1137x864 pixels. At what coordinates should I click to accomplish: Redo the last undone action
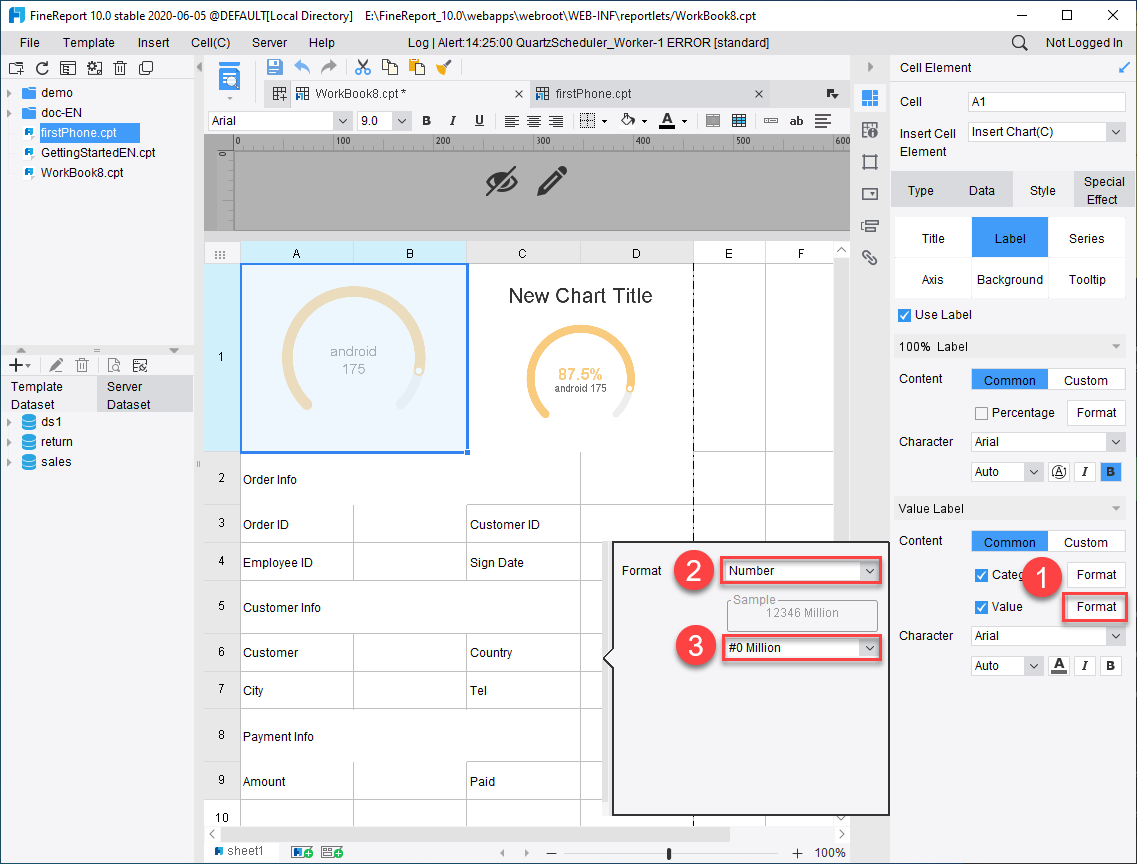click(329, 67)
